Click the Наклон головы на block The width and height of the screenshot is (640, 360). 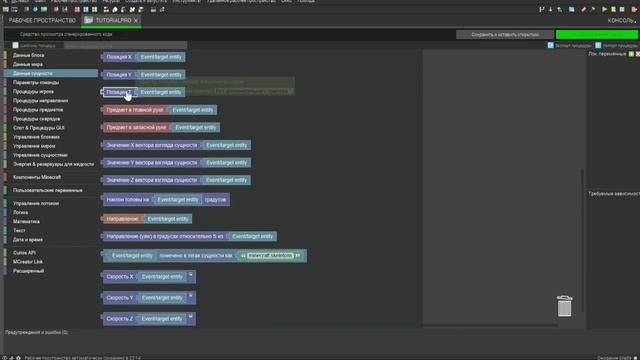[x=127, y=200]
